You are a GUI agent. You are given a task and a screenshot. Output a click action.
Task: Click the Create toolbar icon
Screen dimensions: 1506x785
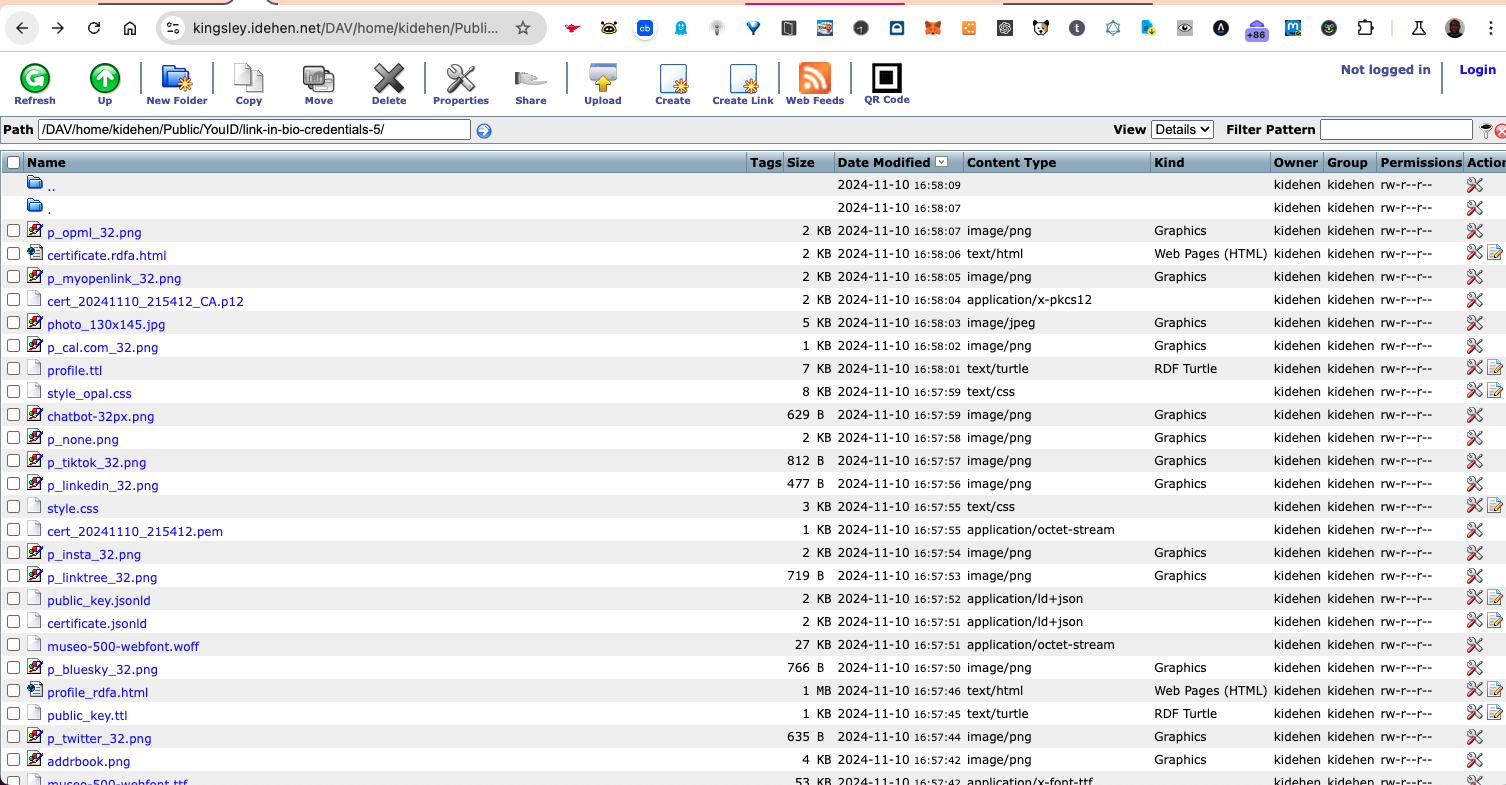673,84
